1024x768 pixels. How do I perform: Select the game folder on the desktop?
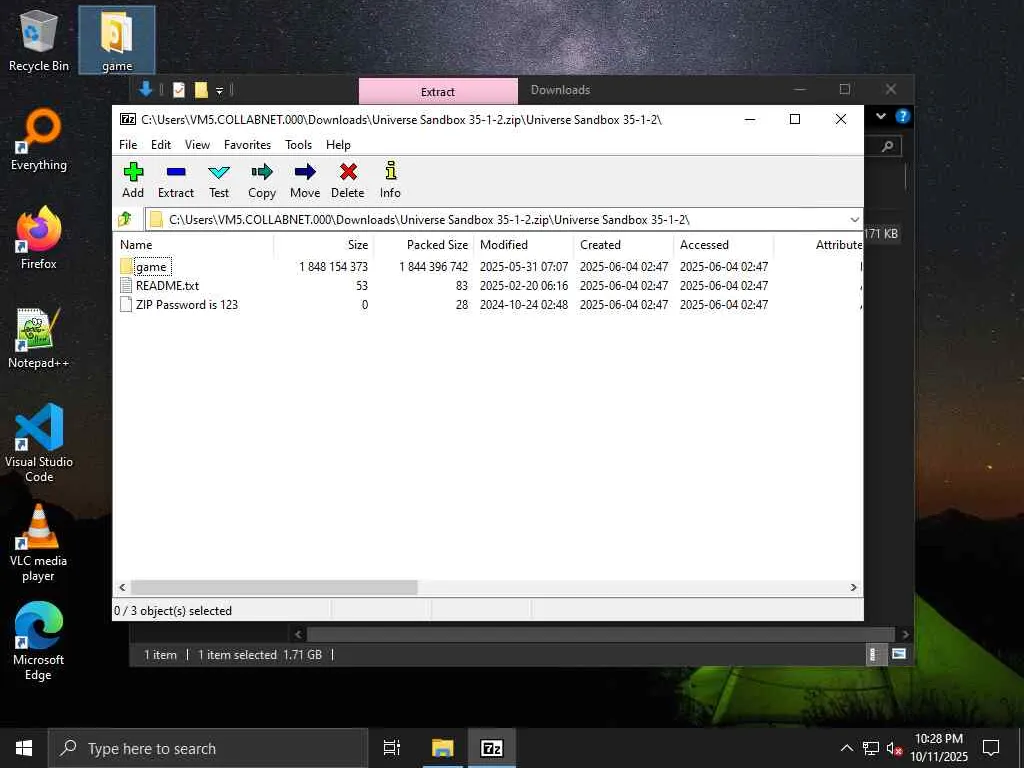(117, 40)
